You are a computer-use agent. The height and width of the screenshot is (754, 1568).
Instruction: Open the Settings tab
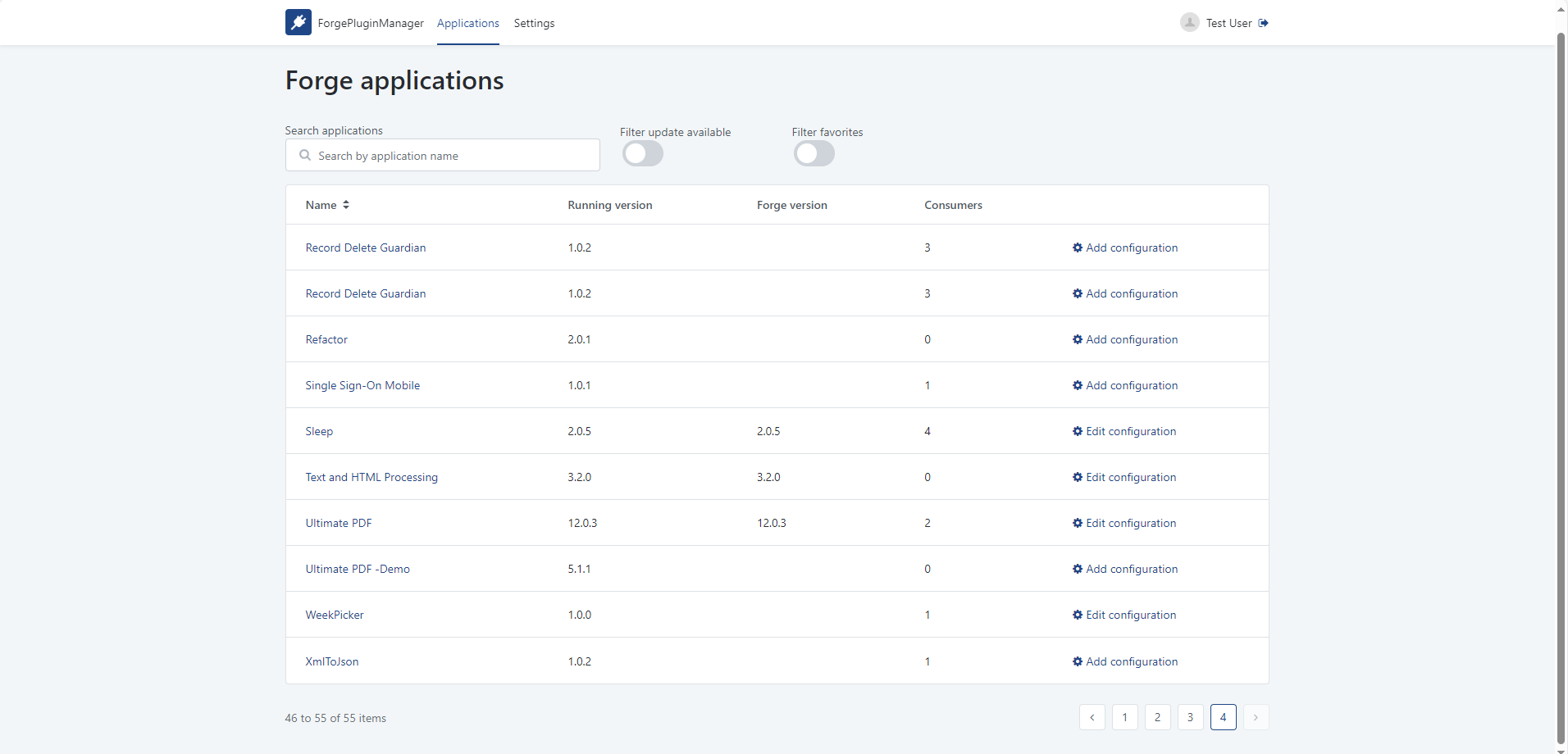(x=534, y=23)
